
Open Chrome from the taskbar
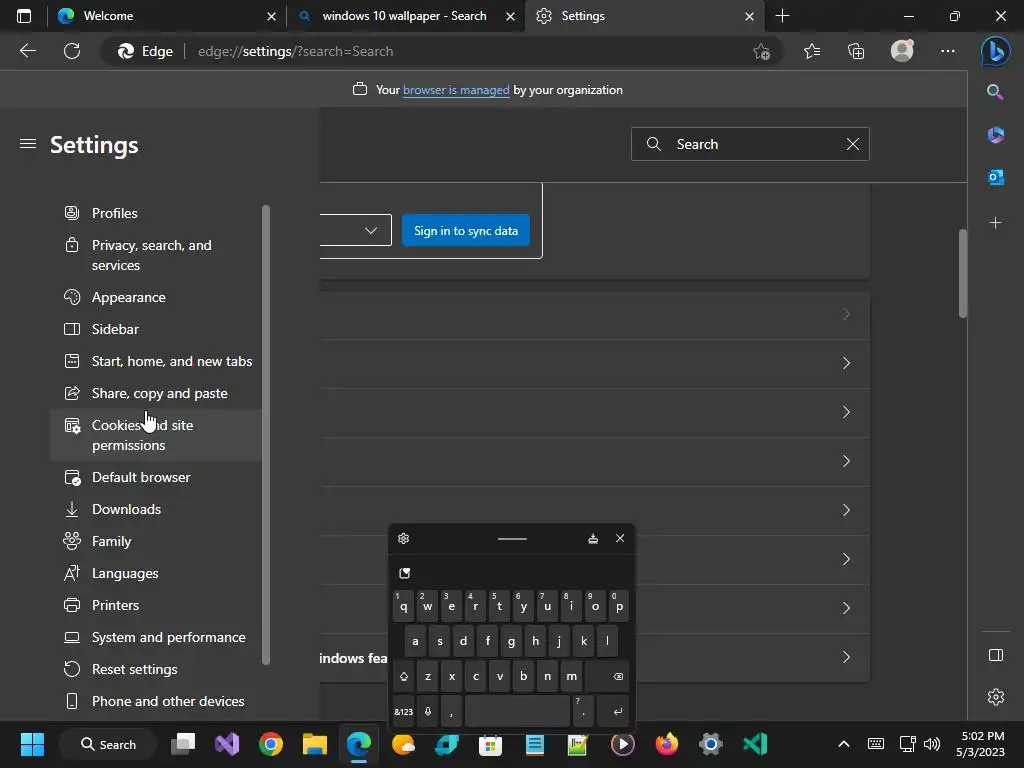coord(270,744)
